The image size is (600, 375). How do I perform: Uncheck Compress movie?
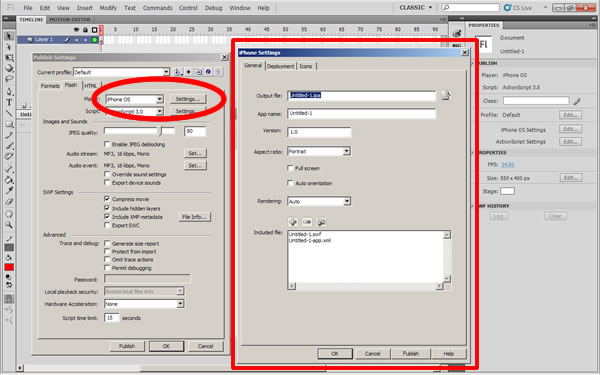108,199
